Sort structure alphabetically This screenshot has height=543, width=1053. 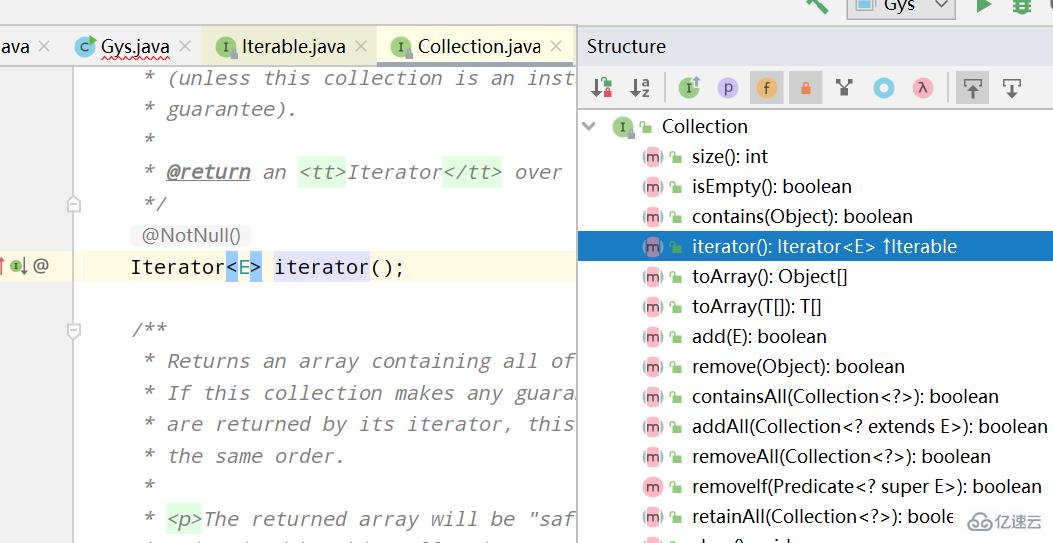(x=639, y=88)
